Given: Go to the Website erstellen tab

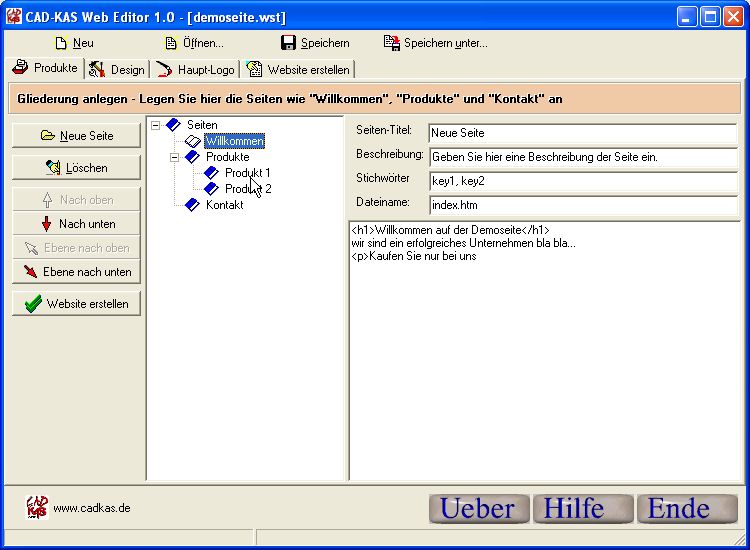Looking at the screenshot, I should [x=298, y=69].
